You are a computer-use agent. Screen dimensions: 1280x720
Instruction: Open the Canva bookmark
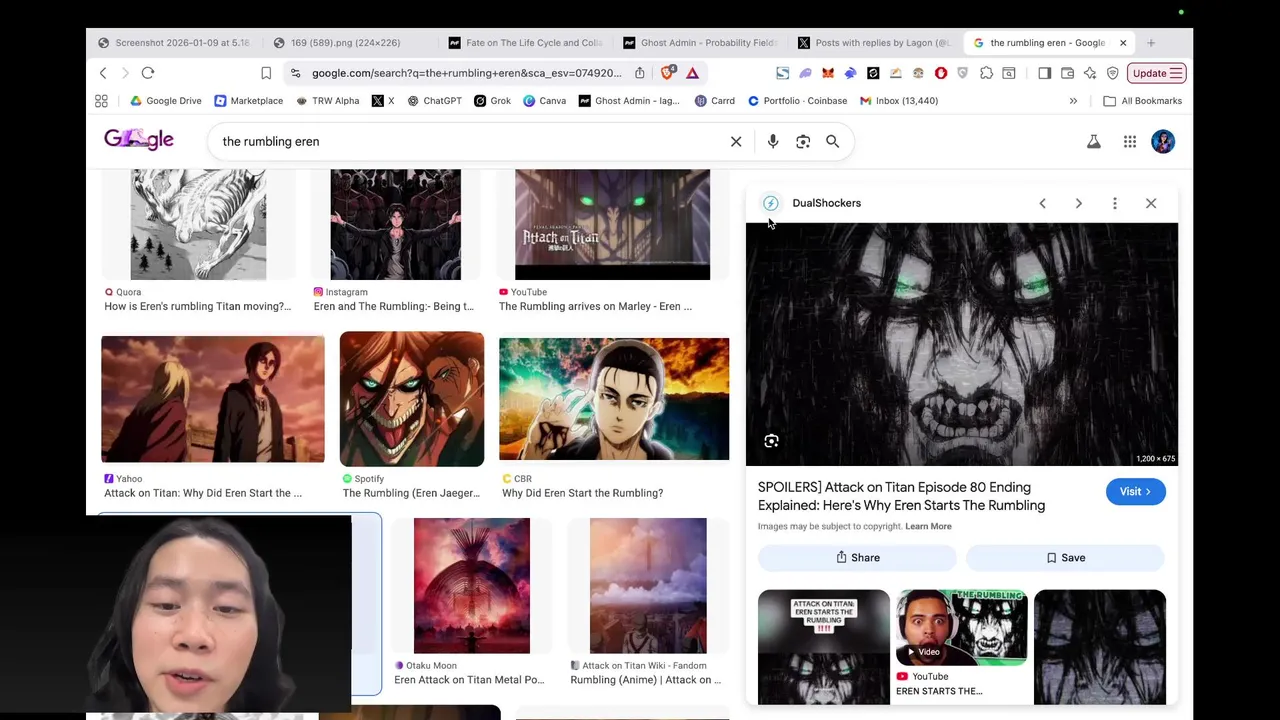pyautogui.click(x=544, y=101)
